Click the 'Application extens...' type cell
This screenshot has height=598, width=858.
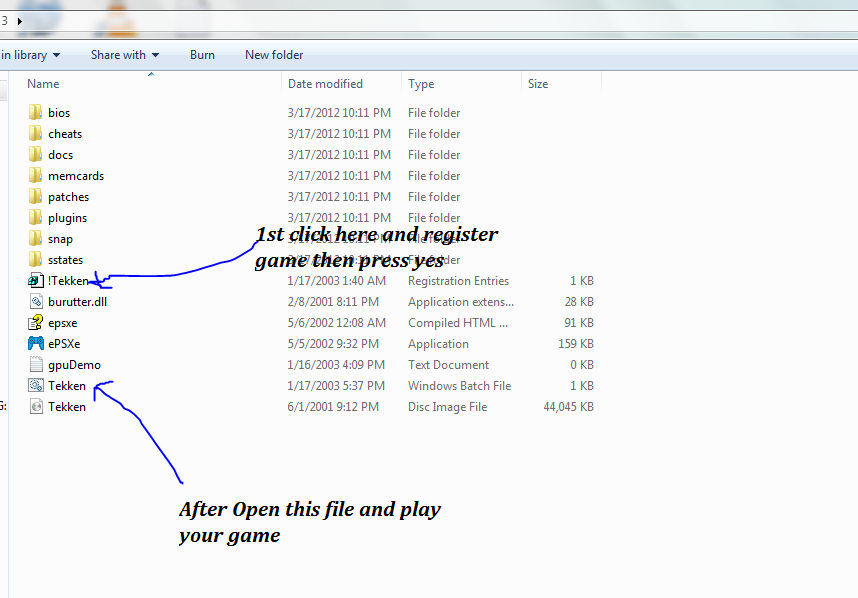(x=461, y=301)
